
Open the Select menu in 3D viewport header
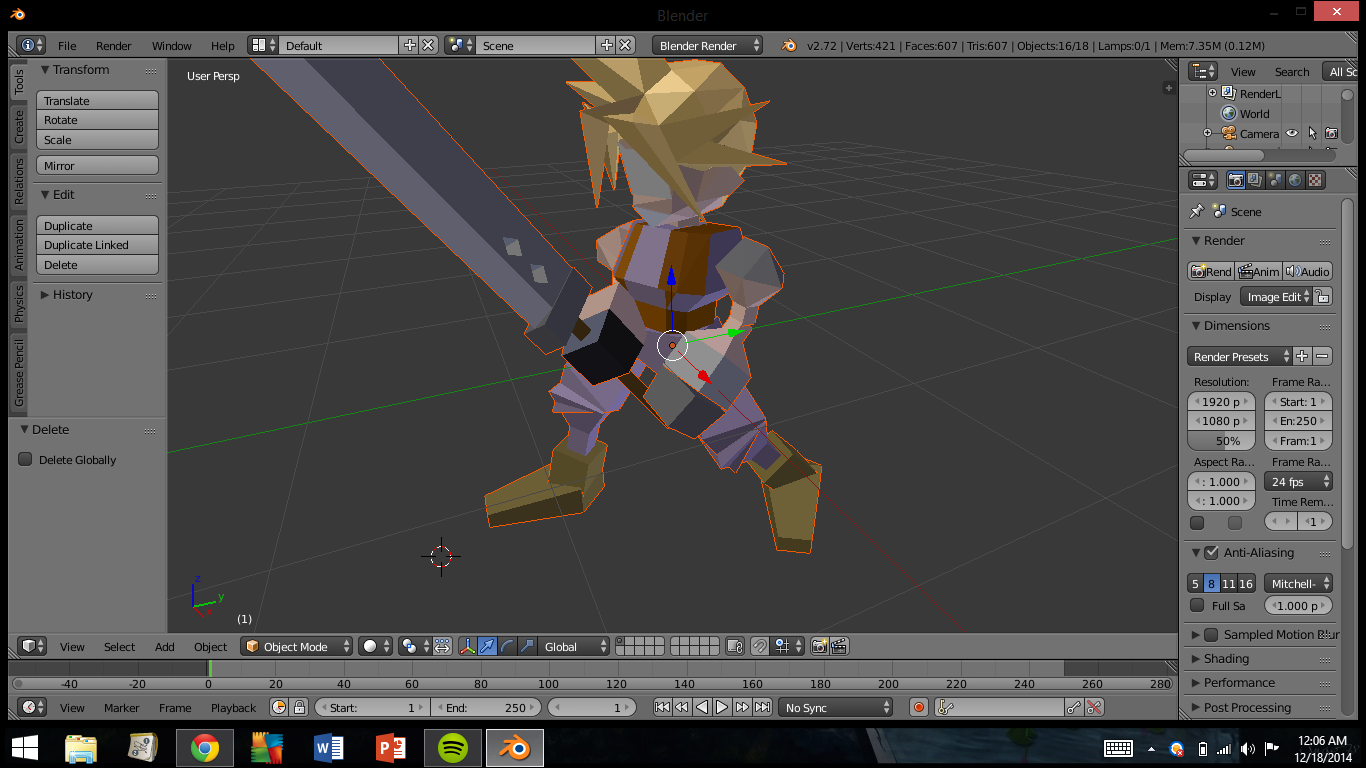119,647
